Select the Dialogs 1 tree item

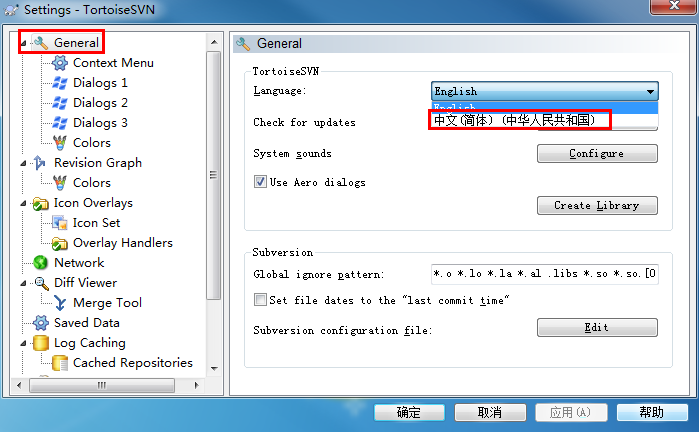tap(100, 83)
